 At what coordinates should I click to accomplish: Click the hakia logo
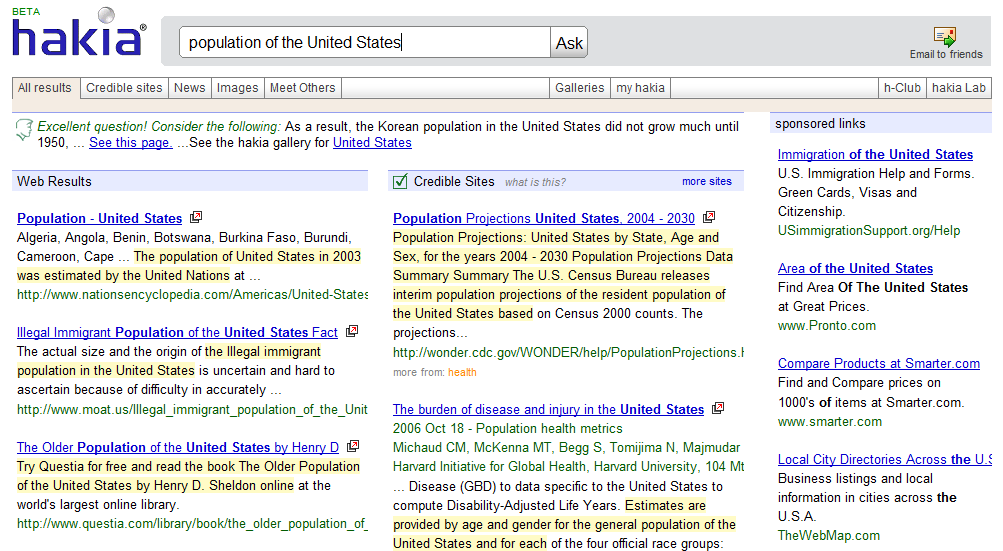pyautogui.click(x=78, y=37)
